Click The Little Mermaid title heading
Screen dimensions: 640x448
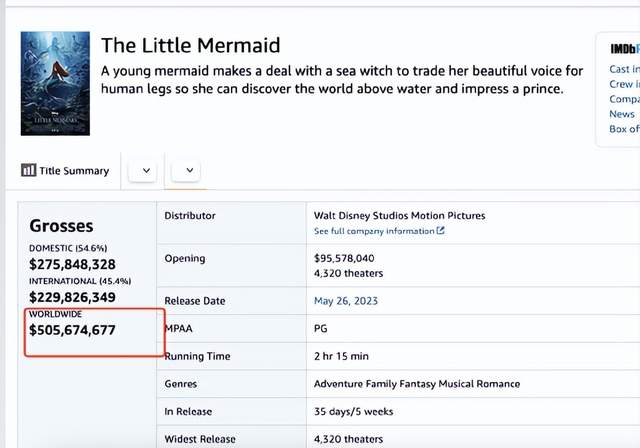coord(190,46)
